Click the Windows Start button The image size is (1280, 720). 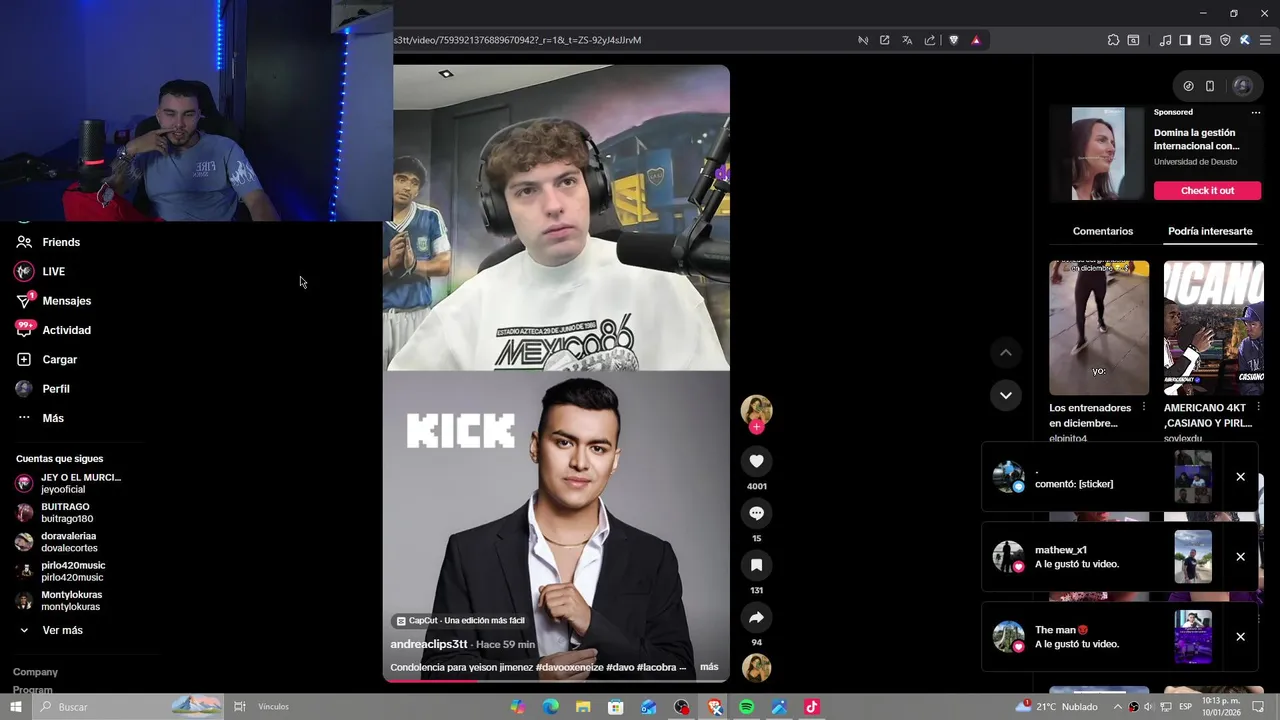[16, 707]
